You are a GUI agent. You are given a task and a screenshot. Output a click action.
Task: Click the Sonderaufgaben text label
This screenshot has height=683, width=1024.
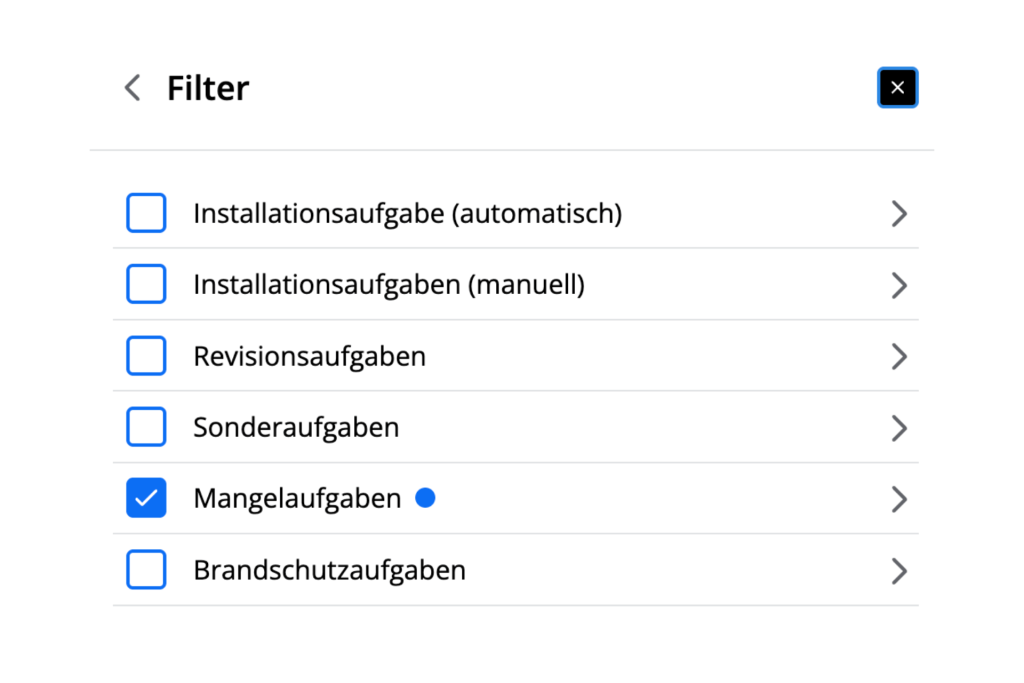(x=296, y=427)
